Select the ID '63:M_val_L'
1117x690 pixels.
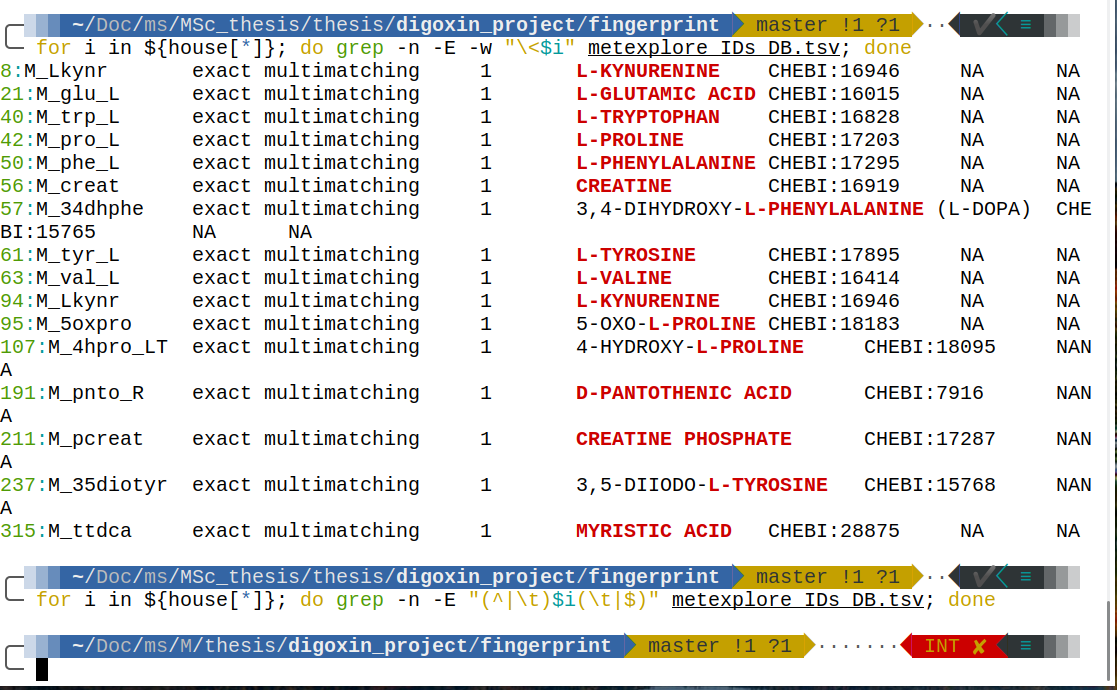click(x=60, y=278)
